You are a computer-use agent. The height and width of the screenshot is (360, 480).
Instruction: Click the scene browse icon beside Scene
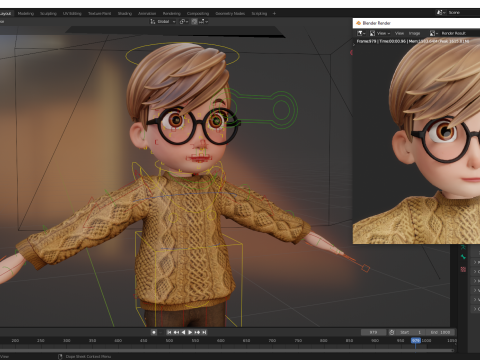[x=441, y=12]
